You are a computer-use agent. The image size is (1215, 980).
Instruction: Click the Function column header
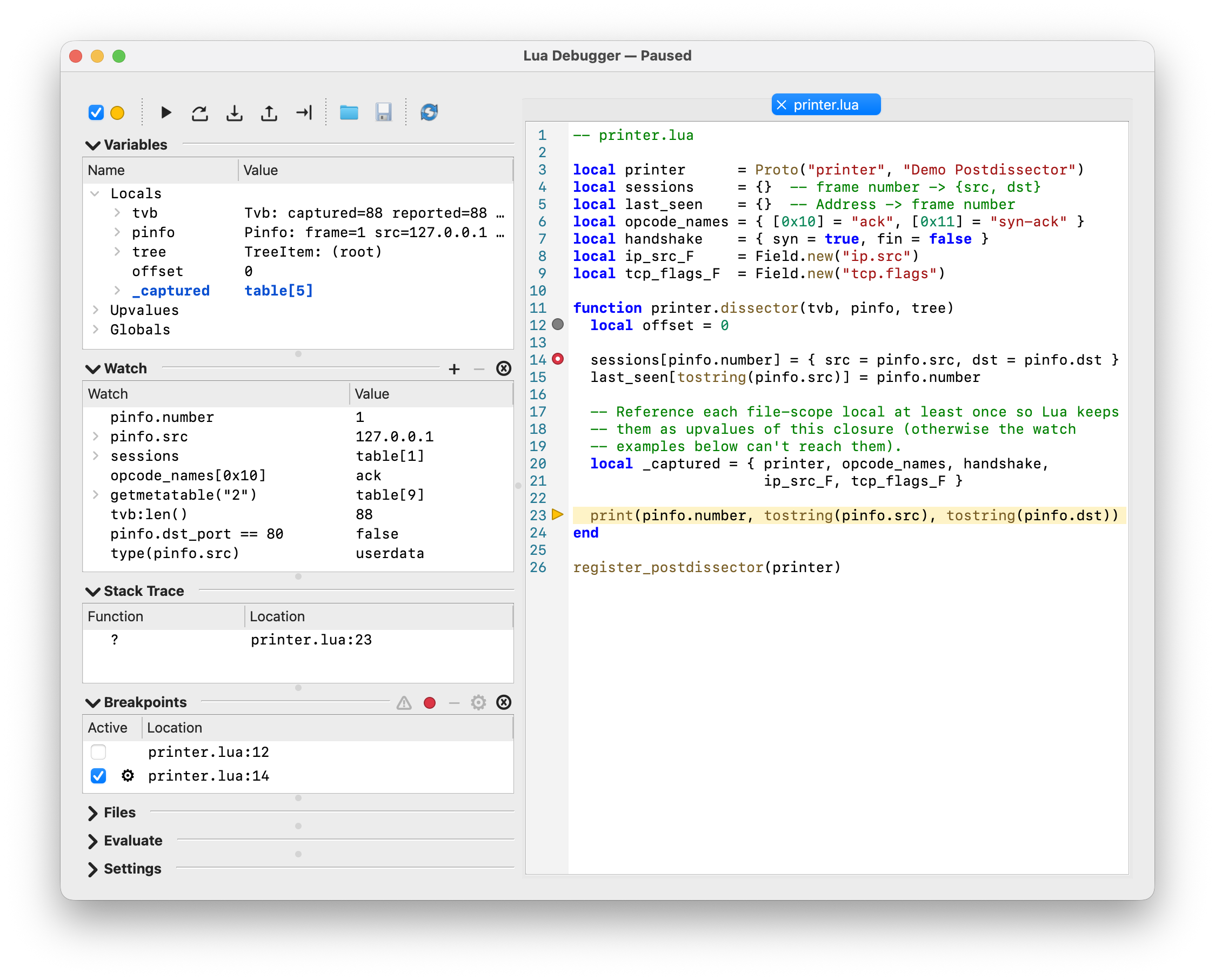(164, 616)
